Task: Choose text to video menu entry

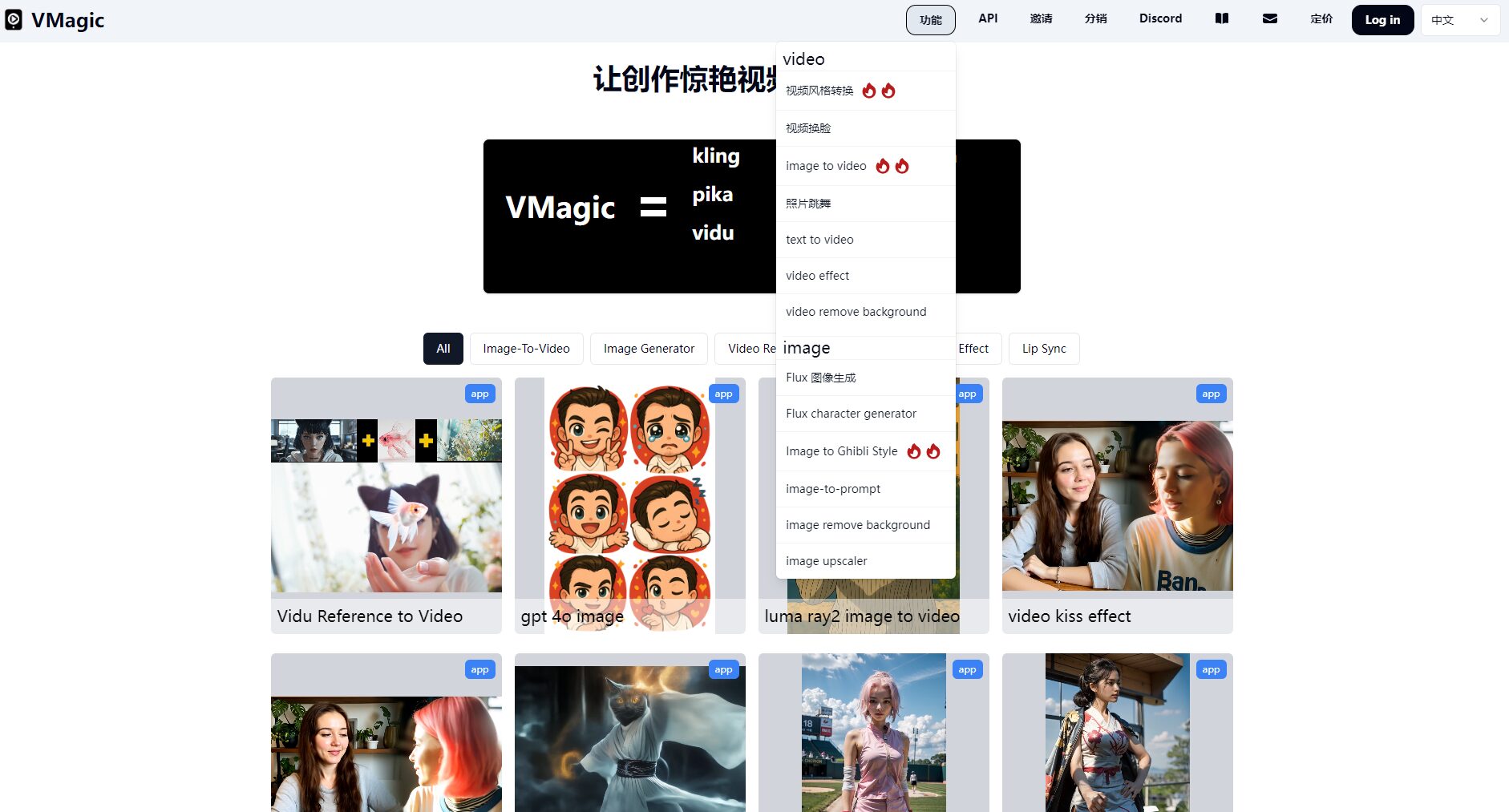Action: 866,240
